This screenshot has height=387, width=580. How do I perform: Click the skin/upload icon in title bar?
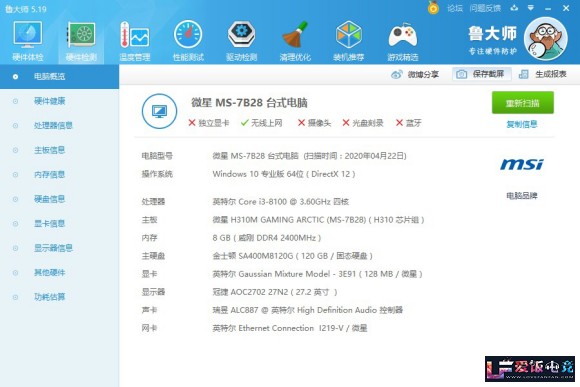pyautogui.click(x=514, y=8)
